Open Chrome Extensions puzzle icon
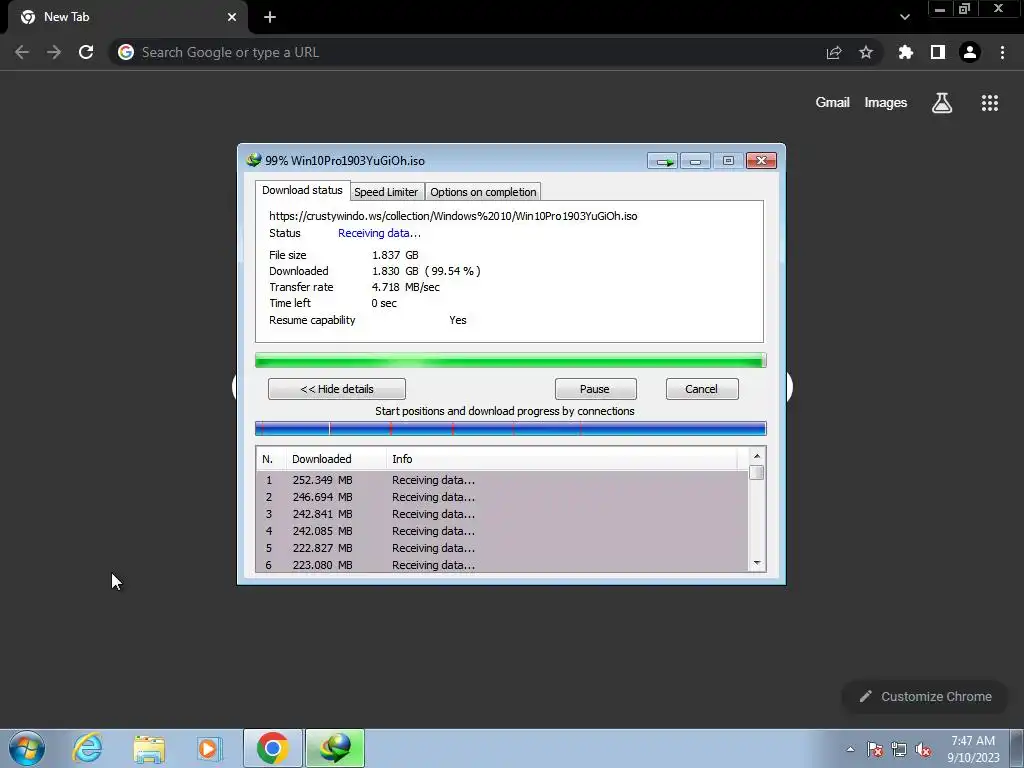Screen dimensions: 1024x768 point(905,52)
